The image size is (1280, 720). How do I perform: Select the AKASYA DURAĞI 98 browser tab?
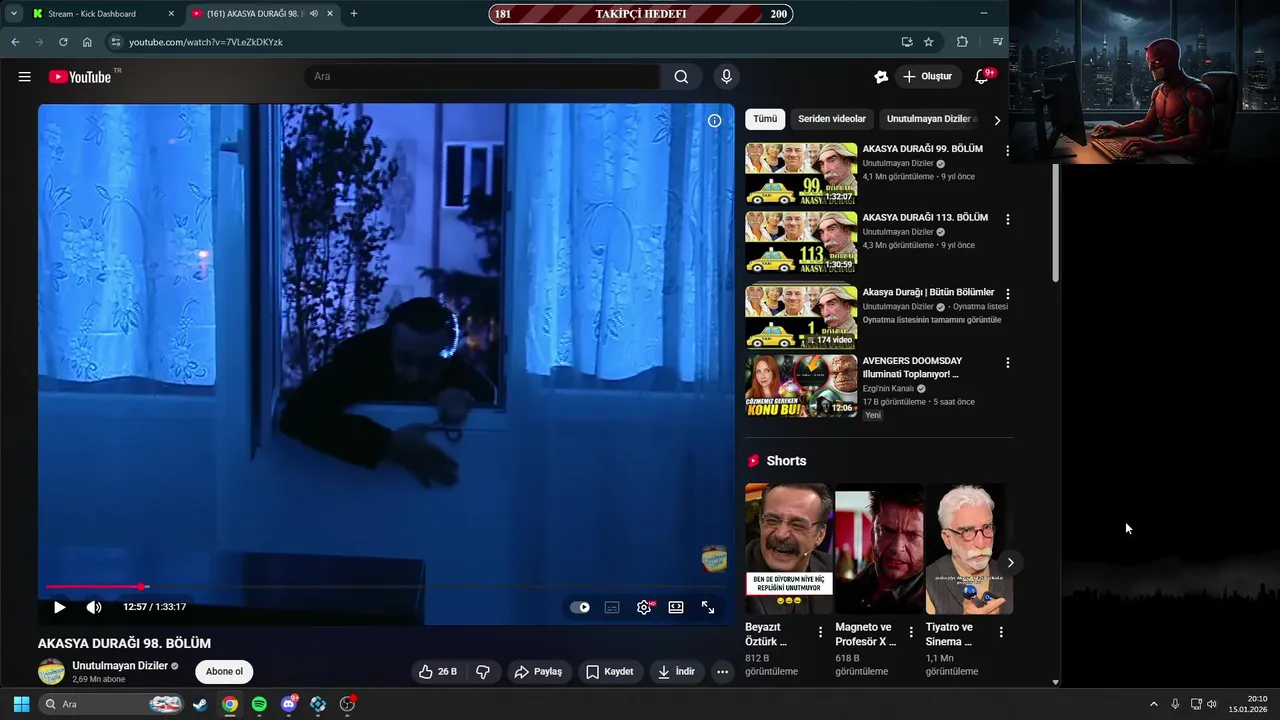coord(262,14)
